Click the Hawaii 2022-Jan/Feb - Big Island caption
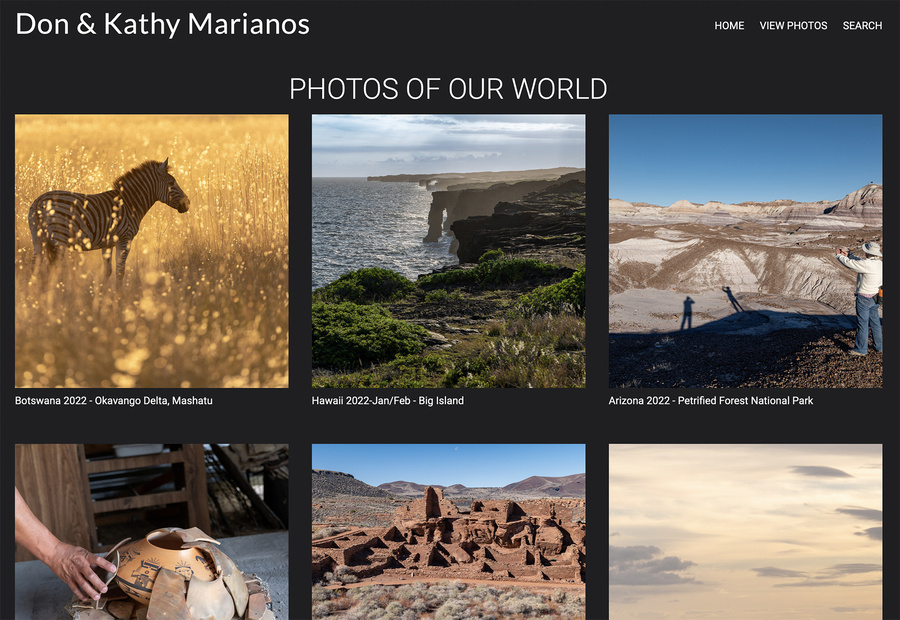This screenshot has width=900, height=620. coord(387,401)
